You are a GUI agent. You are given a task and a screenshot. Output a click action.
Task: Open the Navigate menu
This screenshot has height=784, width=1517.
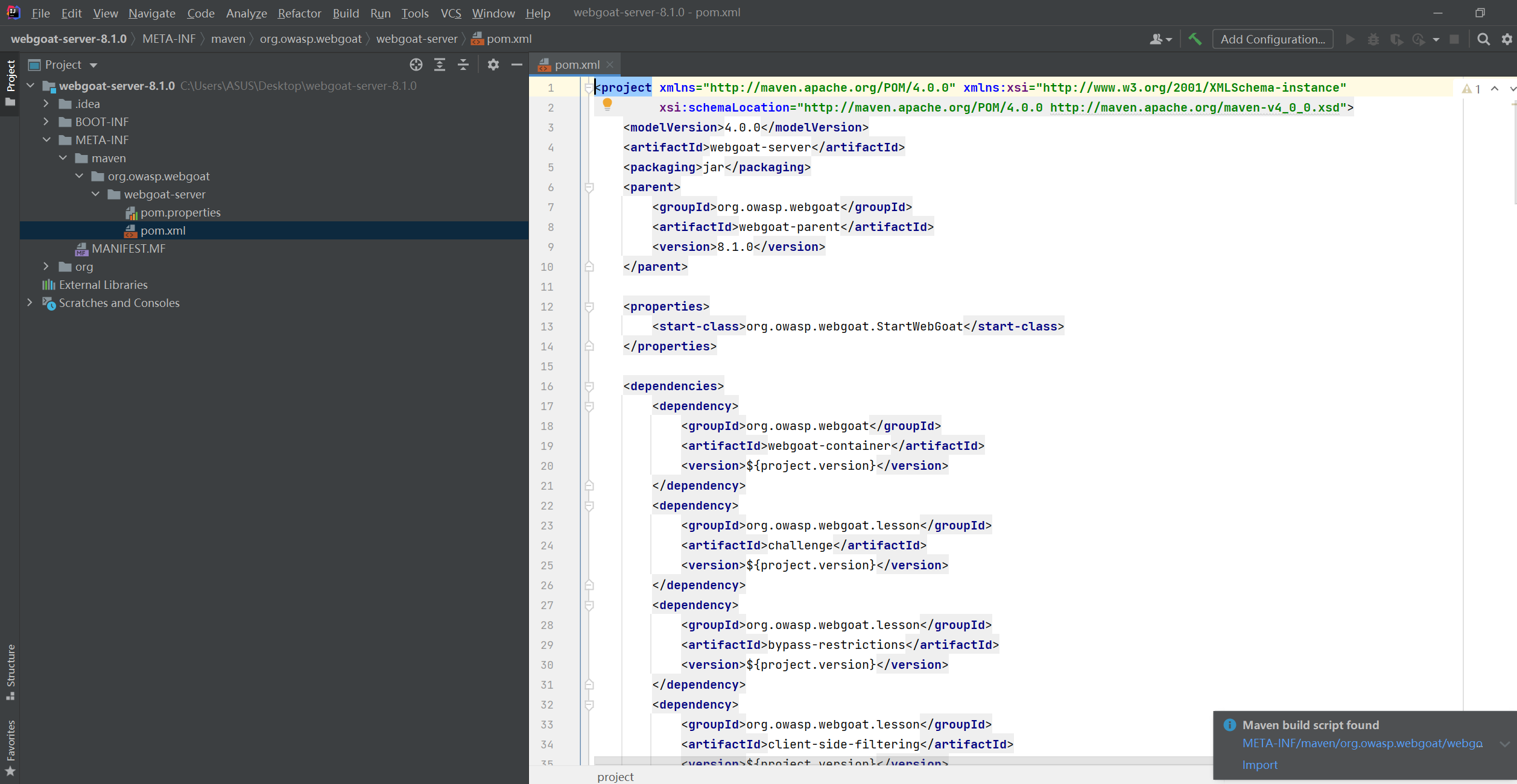pyautogui.click(x=152, y=13)
